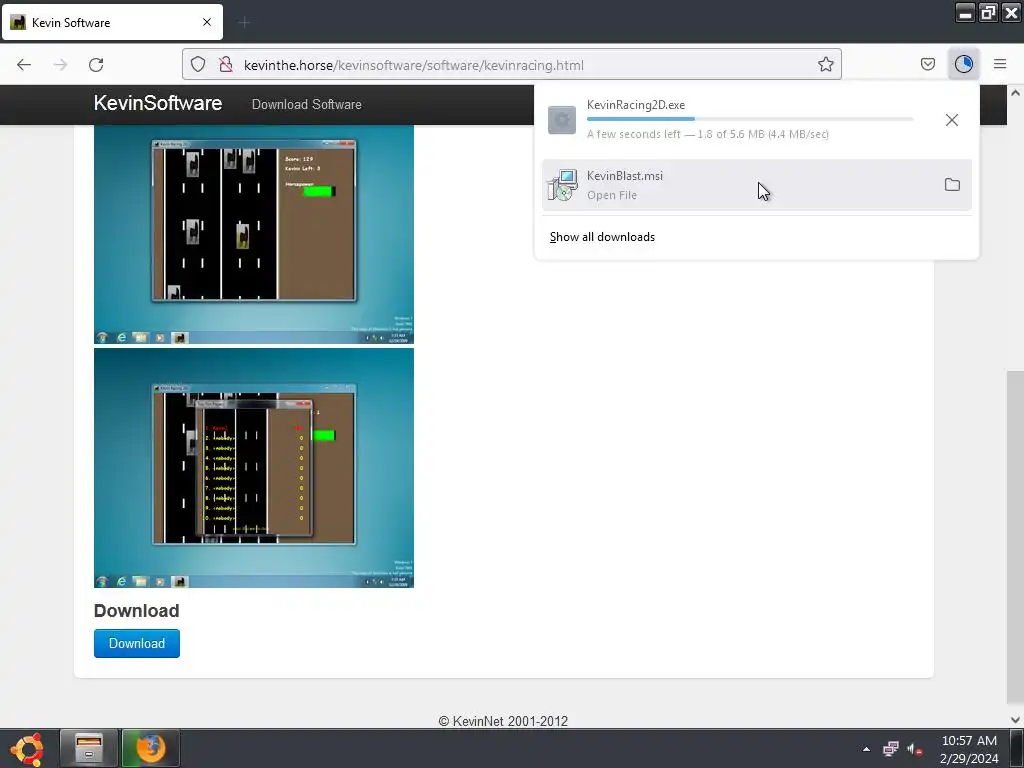Bookmark this page with the star icon
1024x768 pixels.
tap(825, 64)
